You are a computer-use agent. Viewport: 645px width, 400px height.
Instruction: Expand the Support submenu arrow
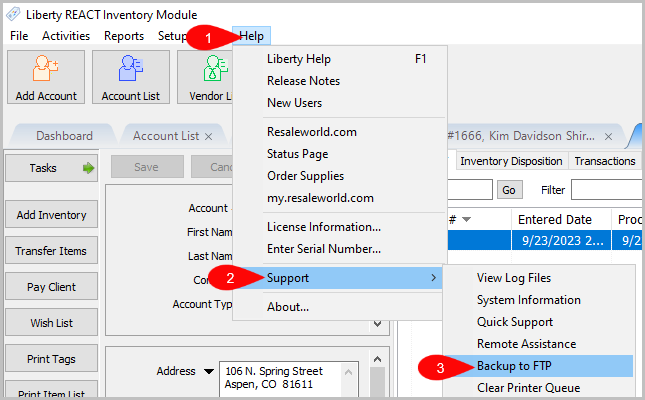(433, 278)
